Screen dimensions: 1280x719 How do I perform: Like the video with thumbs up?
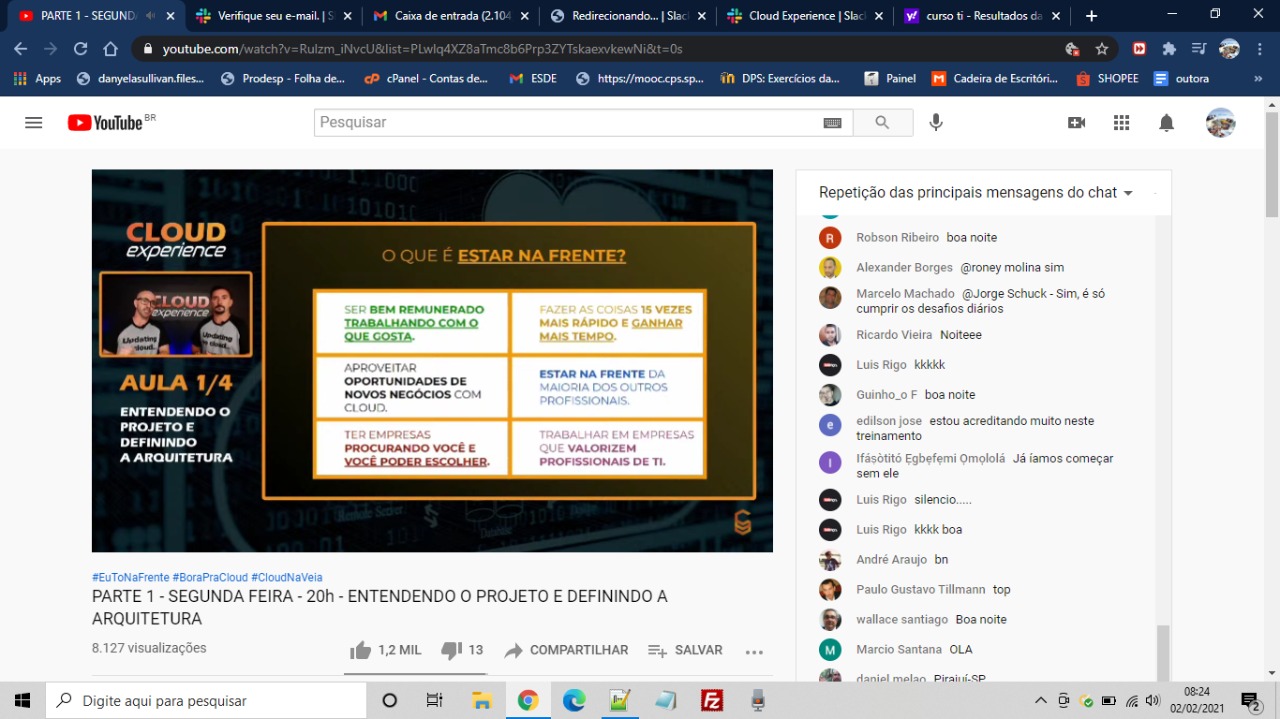[x=361, y=650]
